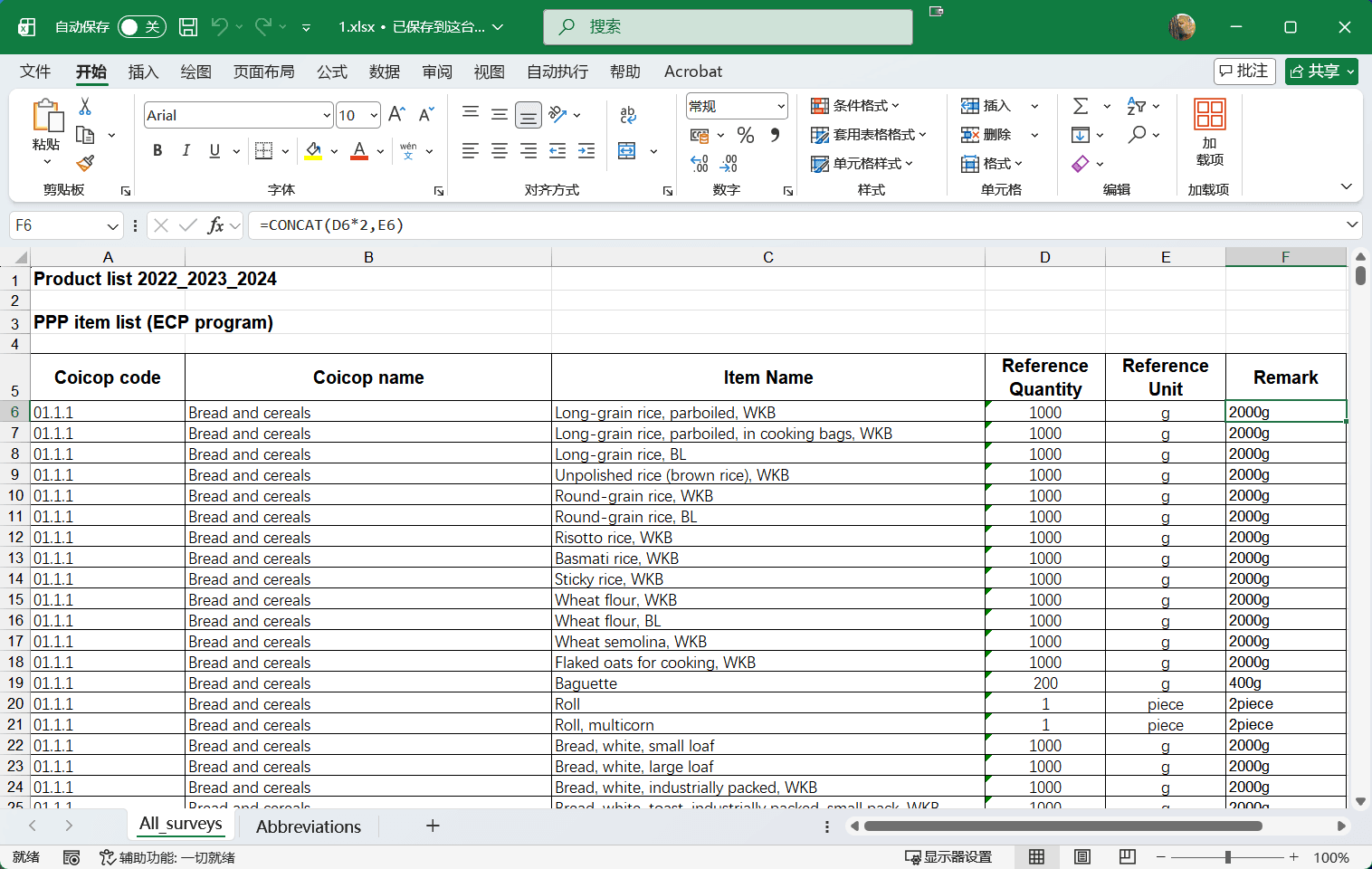Apply borders with the borders icon
The image size is (1372, 869).
264,151
